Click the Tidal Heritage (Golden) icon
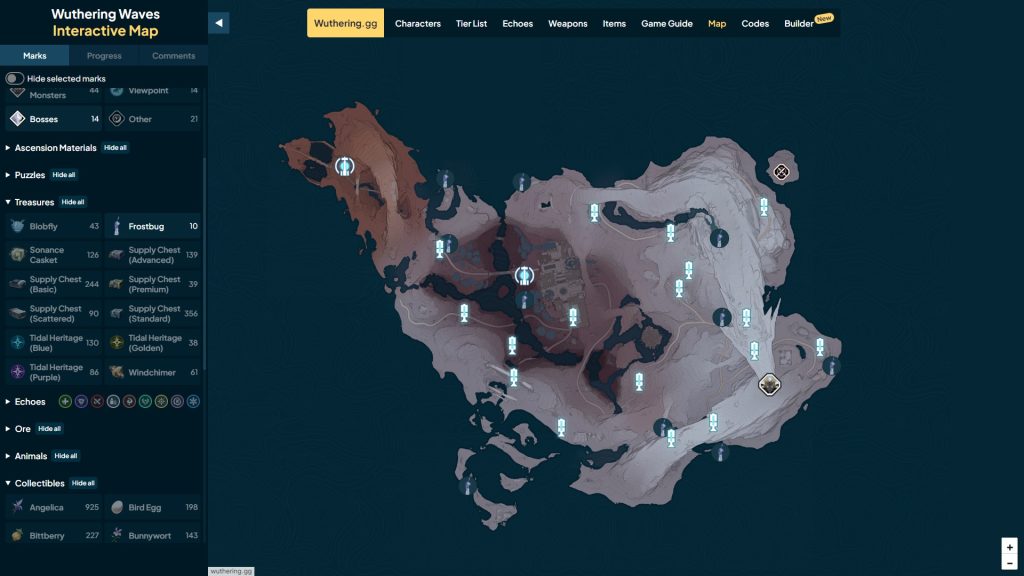 (117, 342)
